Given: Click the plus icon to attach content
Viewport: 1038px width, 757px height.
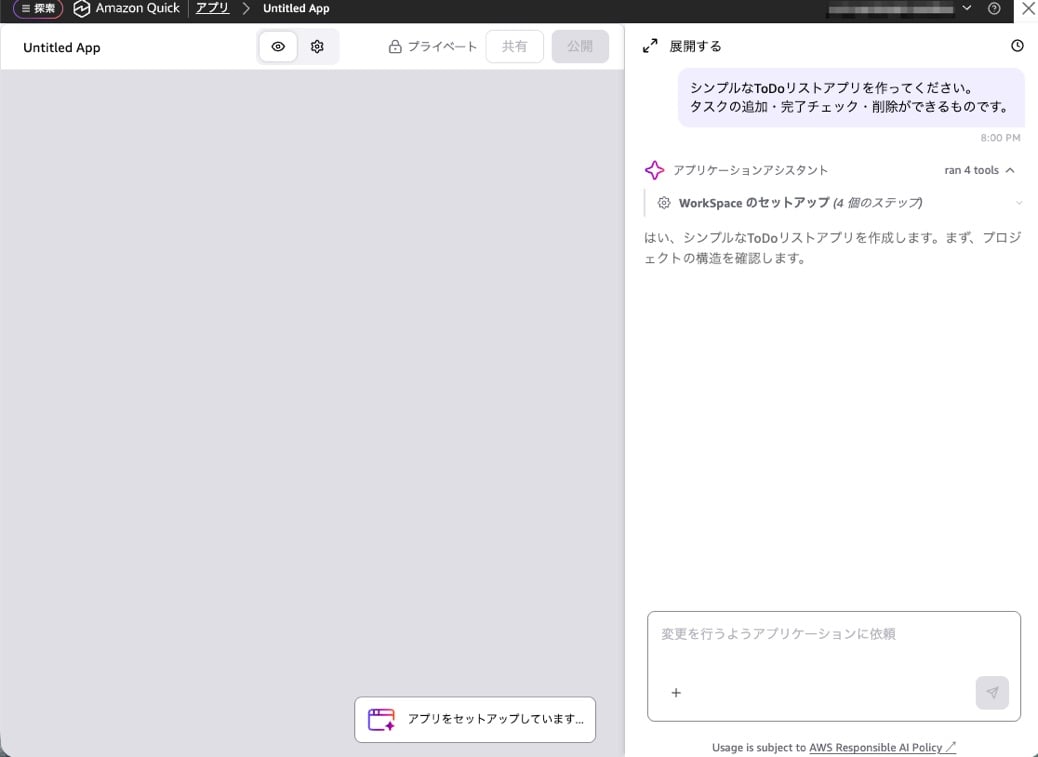Looking at the screenshot, I should 677,692.
